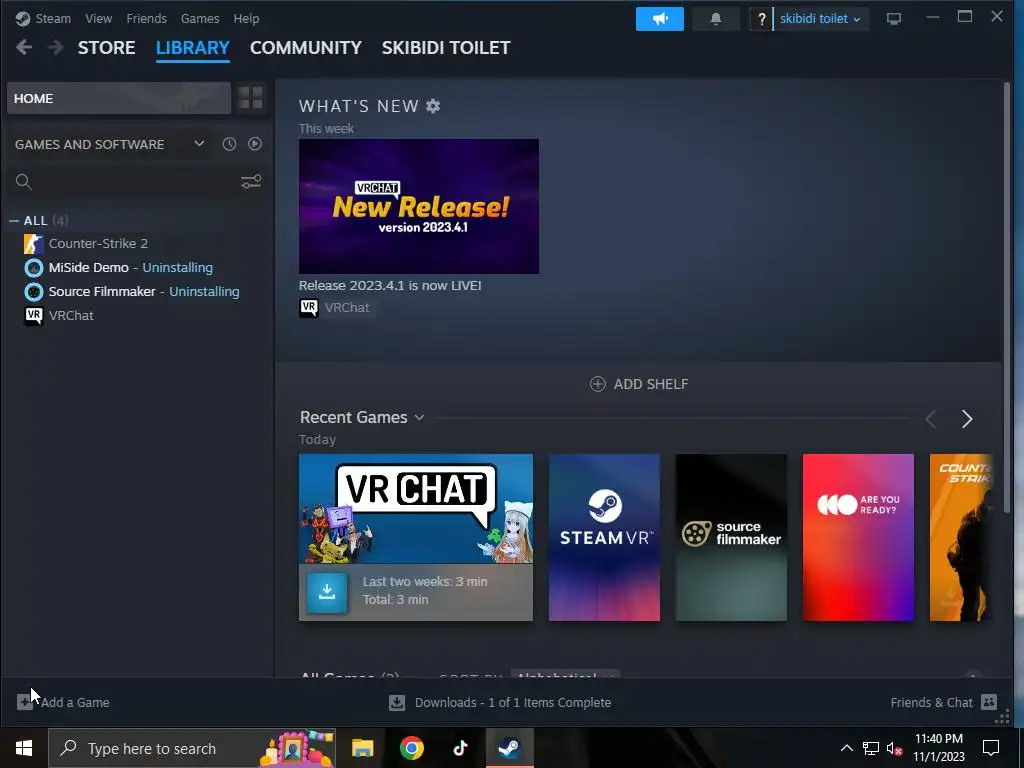The image size is (1024, 768).
Task: Go back with the left arrow
Action: click(x=24, y=48)
